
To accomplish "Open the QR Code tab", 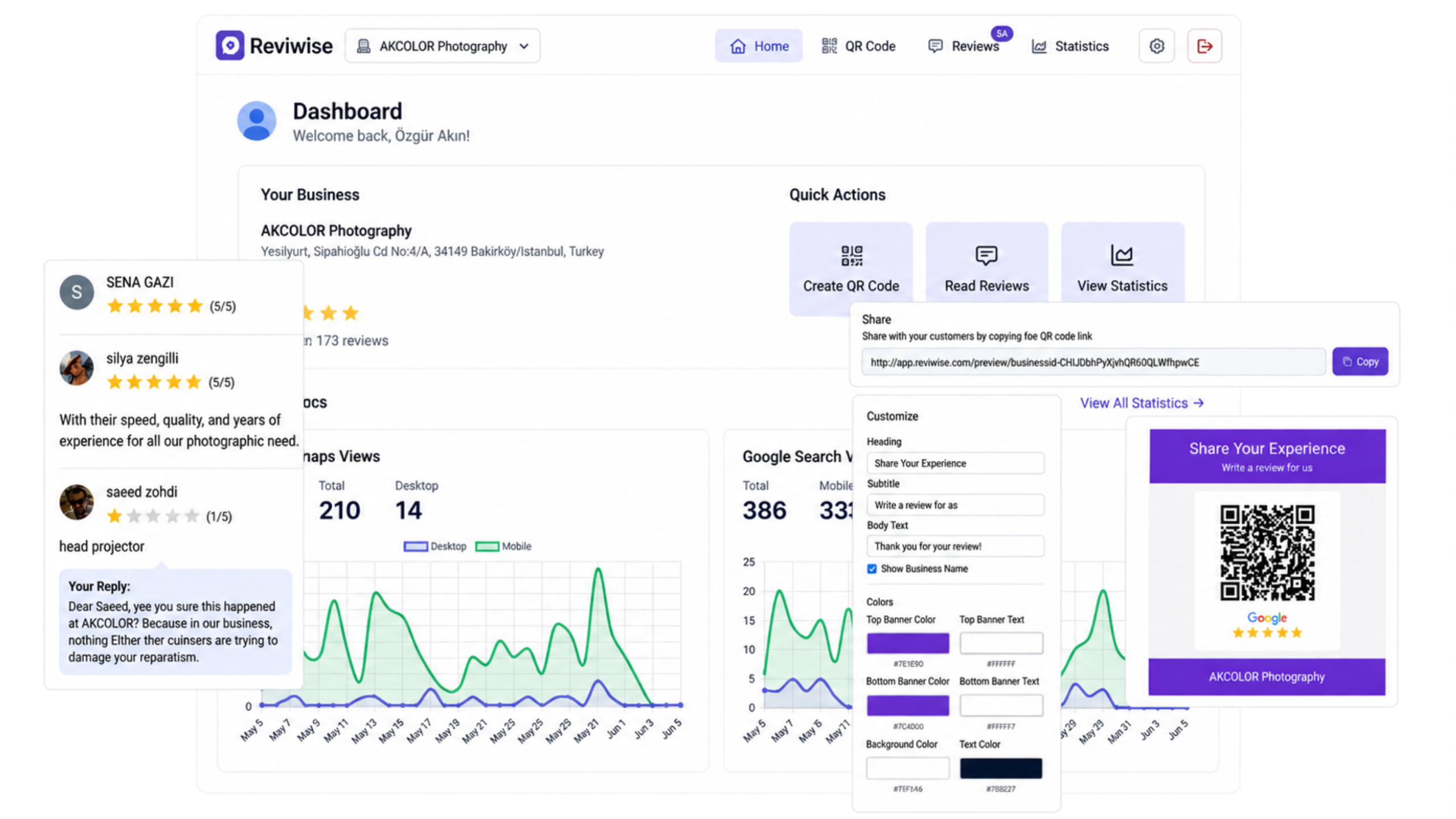I will coord(858,46).
